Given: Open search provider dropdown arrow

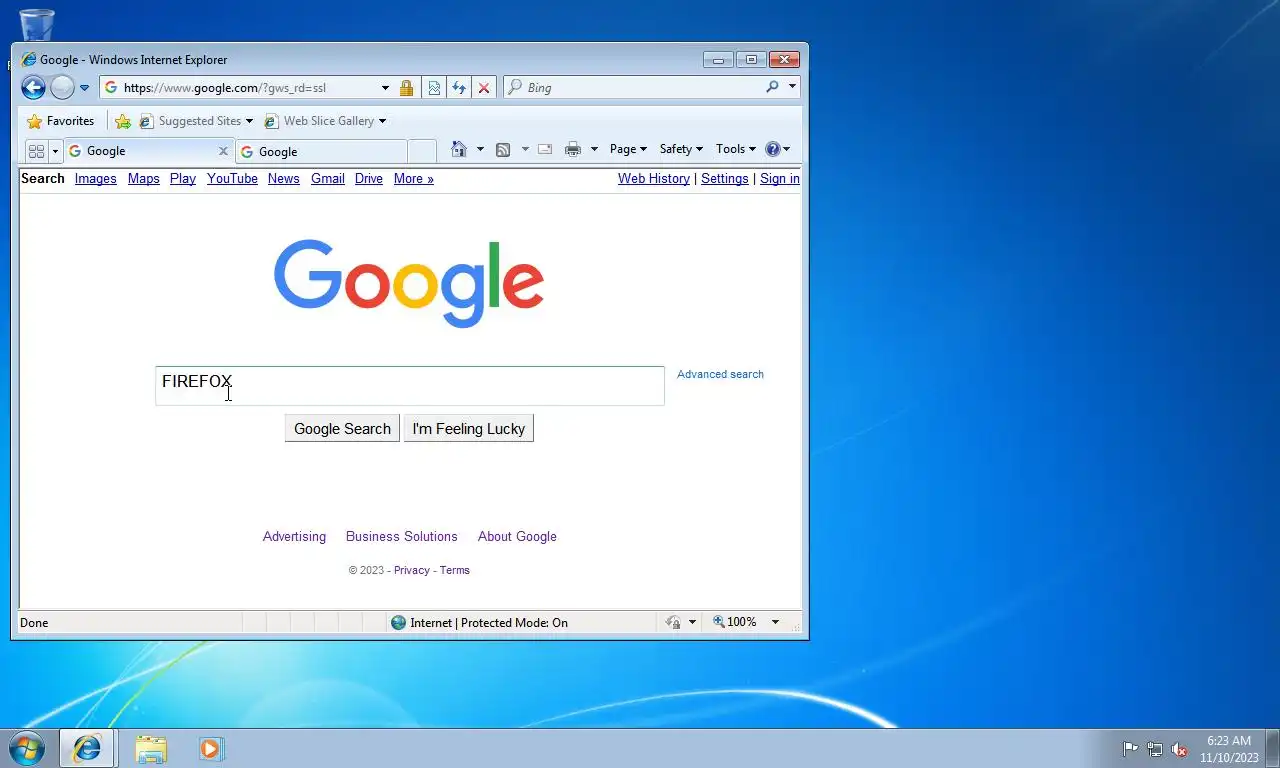Looking at the screenshot, I should click(x=792, y=87).
